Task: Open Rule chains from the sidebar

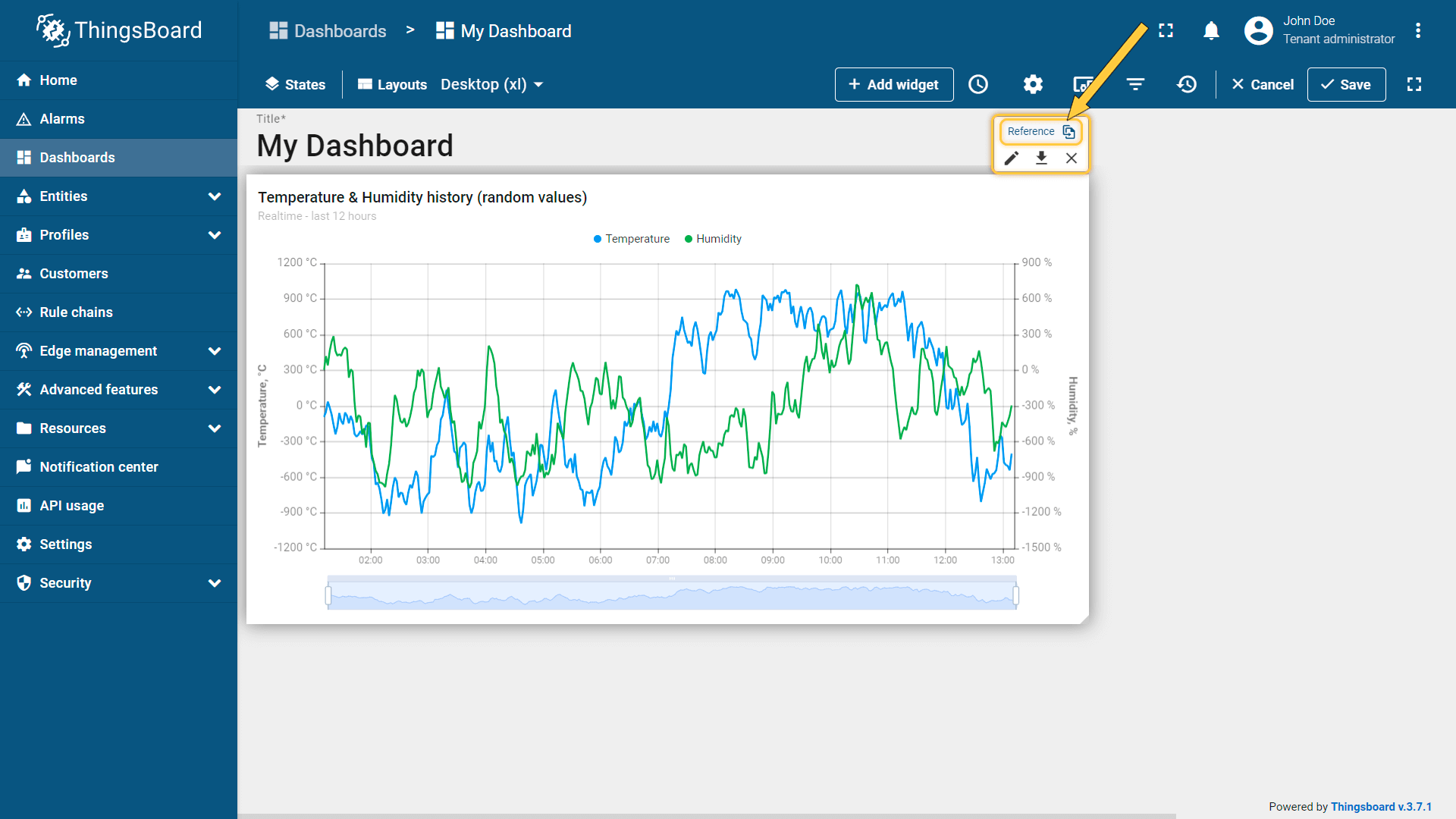Action: coord(76,312)
